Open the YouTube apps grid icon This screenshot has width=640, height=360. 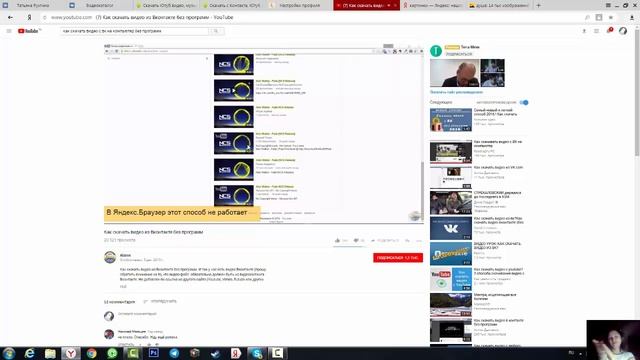596,31
